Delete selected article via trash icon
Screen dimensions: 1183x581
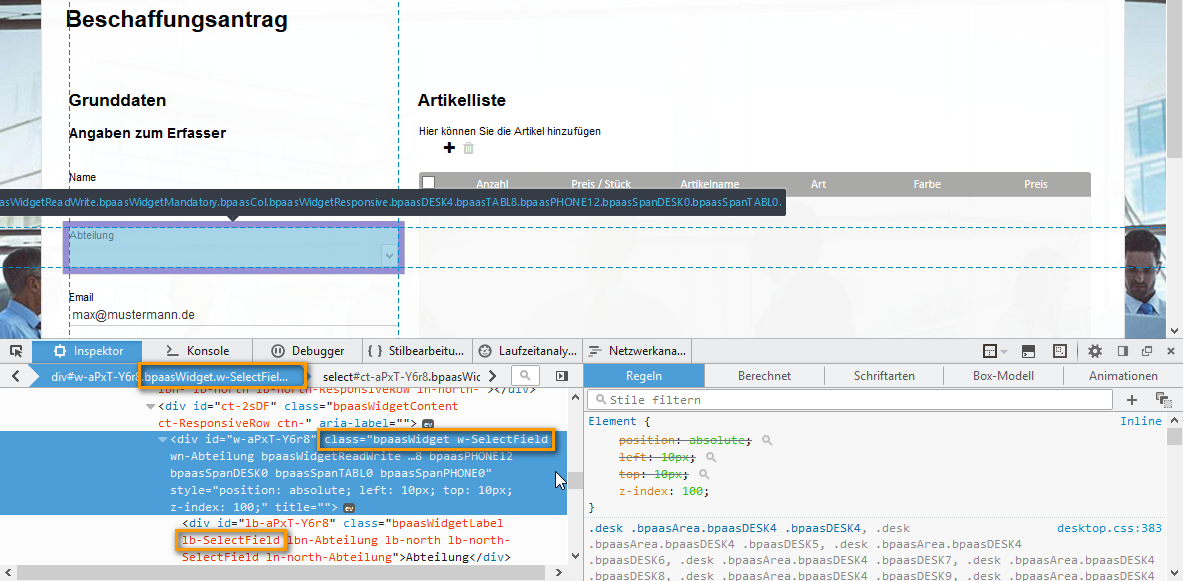point(468,148)
